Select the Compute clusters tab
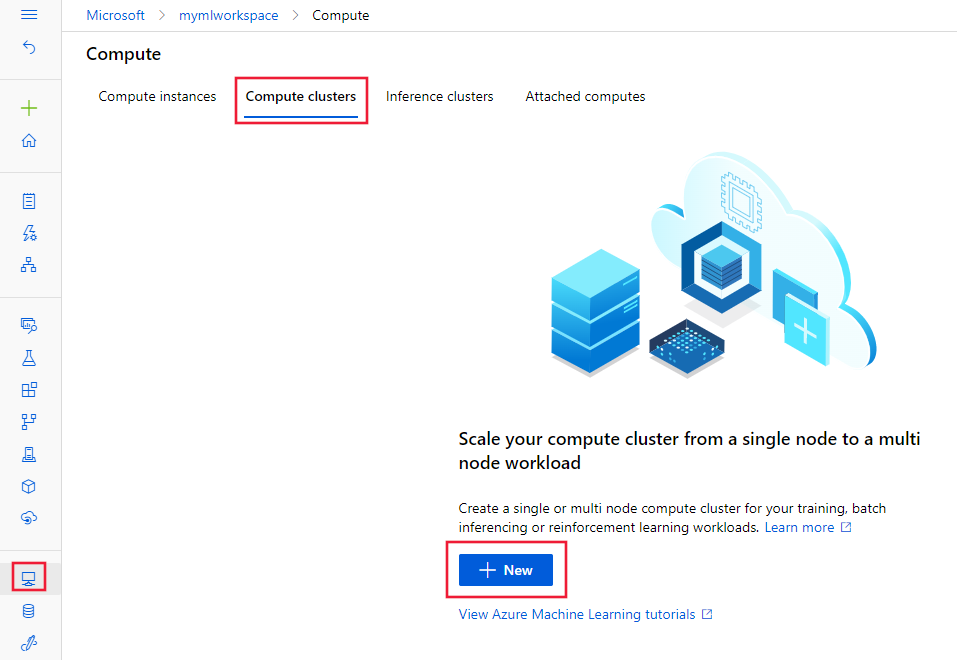This screenshot has height=660, width=957. pos(301,96)
